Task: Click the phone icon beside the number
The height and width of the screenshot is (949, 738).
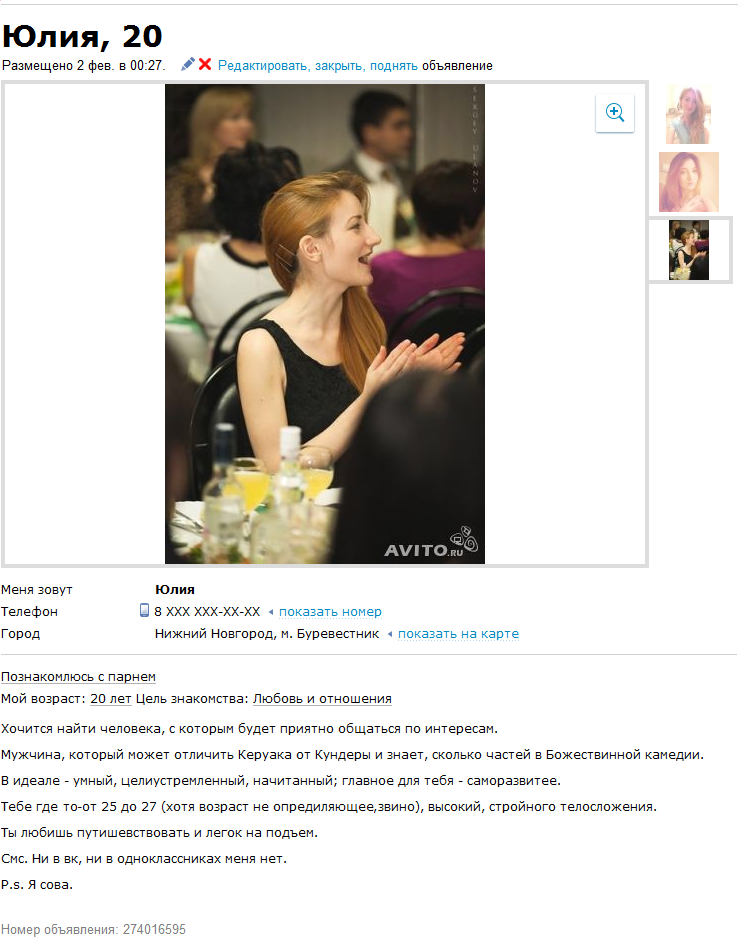Action: tap(144, 610)
